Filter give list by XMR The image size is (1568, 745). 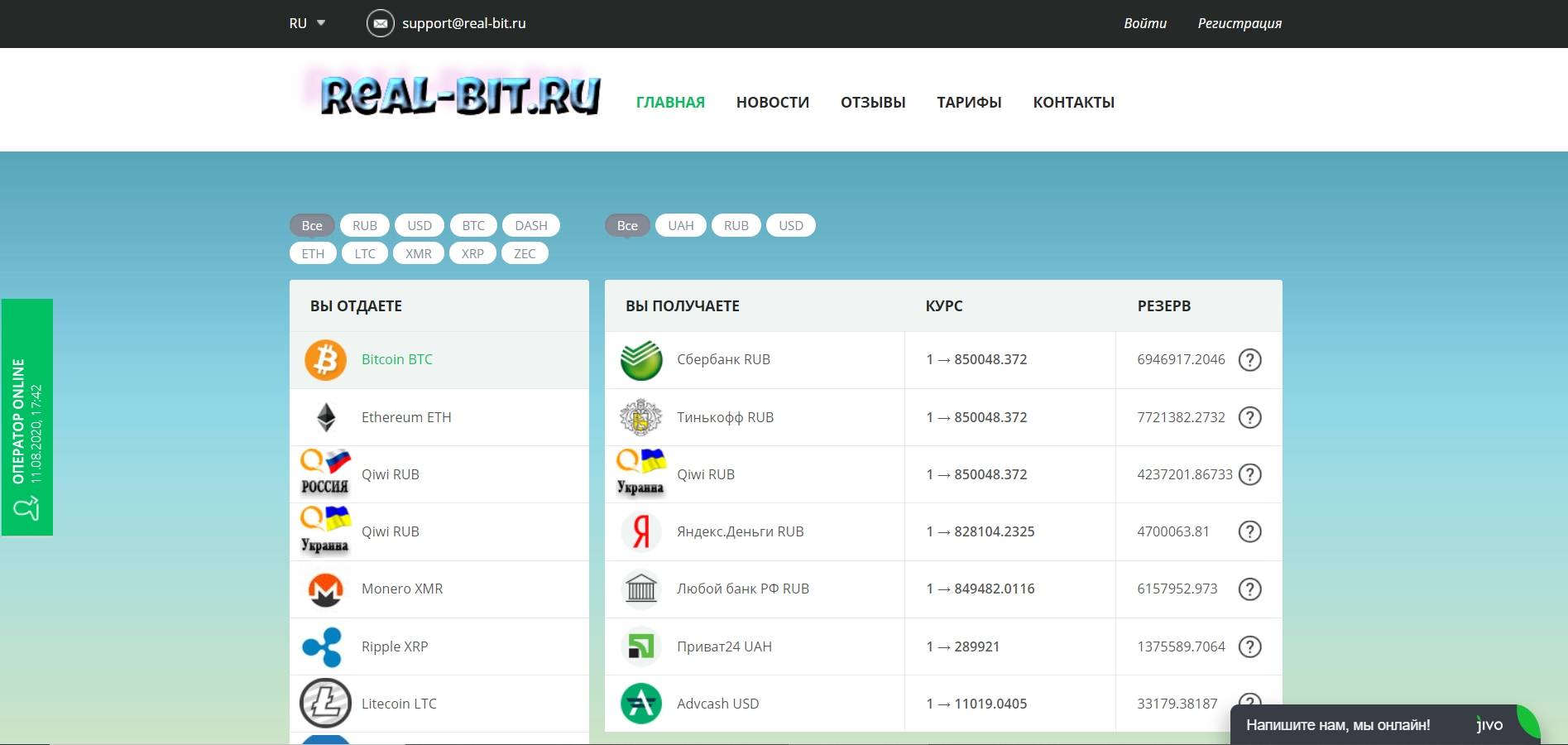coord(419,253)
